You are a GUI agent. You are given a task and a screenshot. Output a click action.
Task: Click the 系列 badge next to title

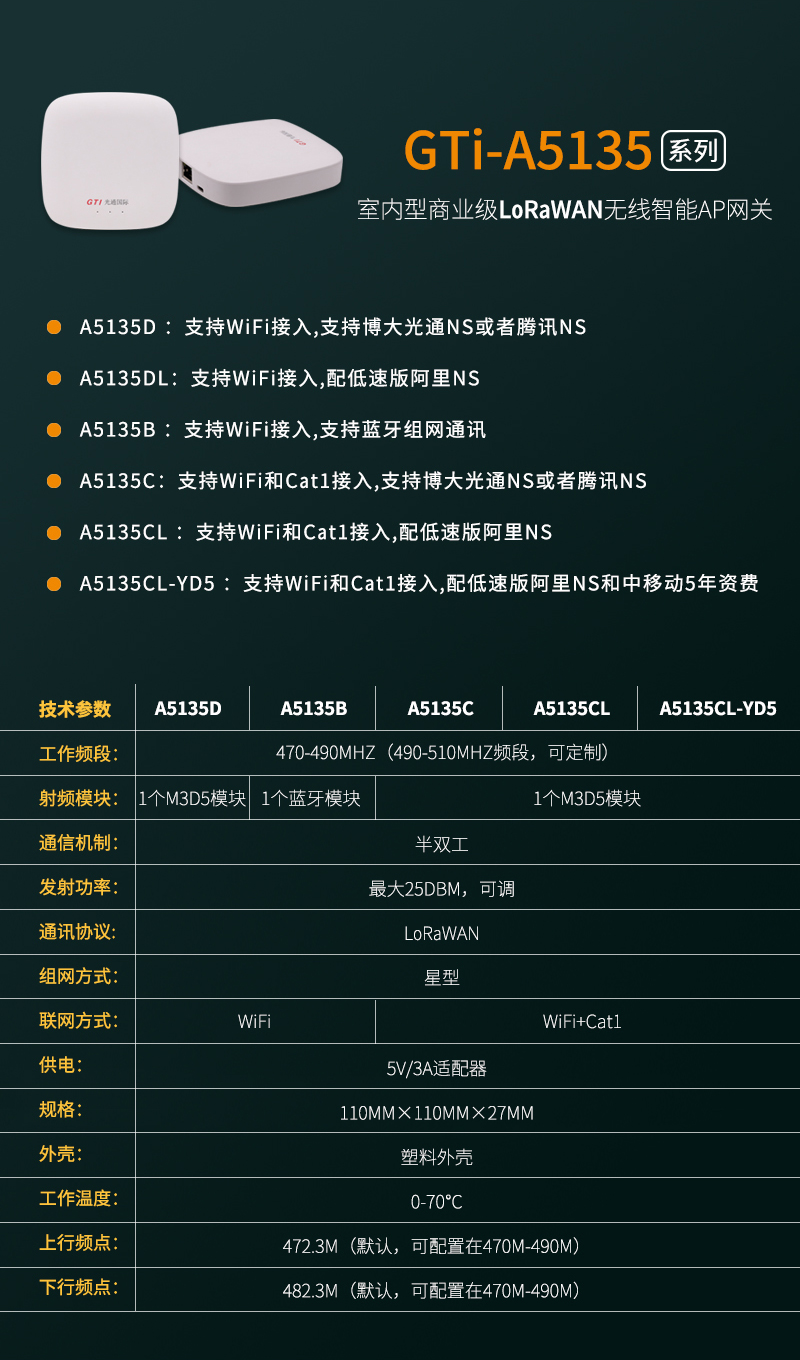click(693, 151)
